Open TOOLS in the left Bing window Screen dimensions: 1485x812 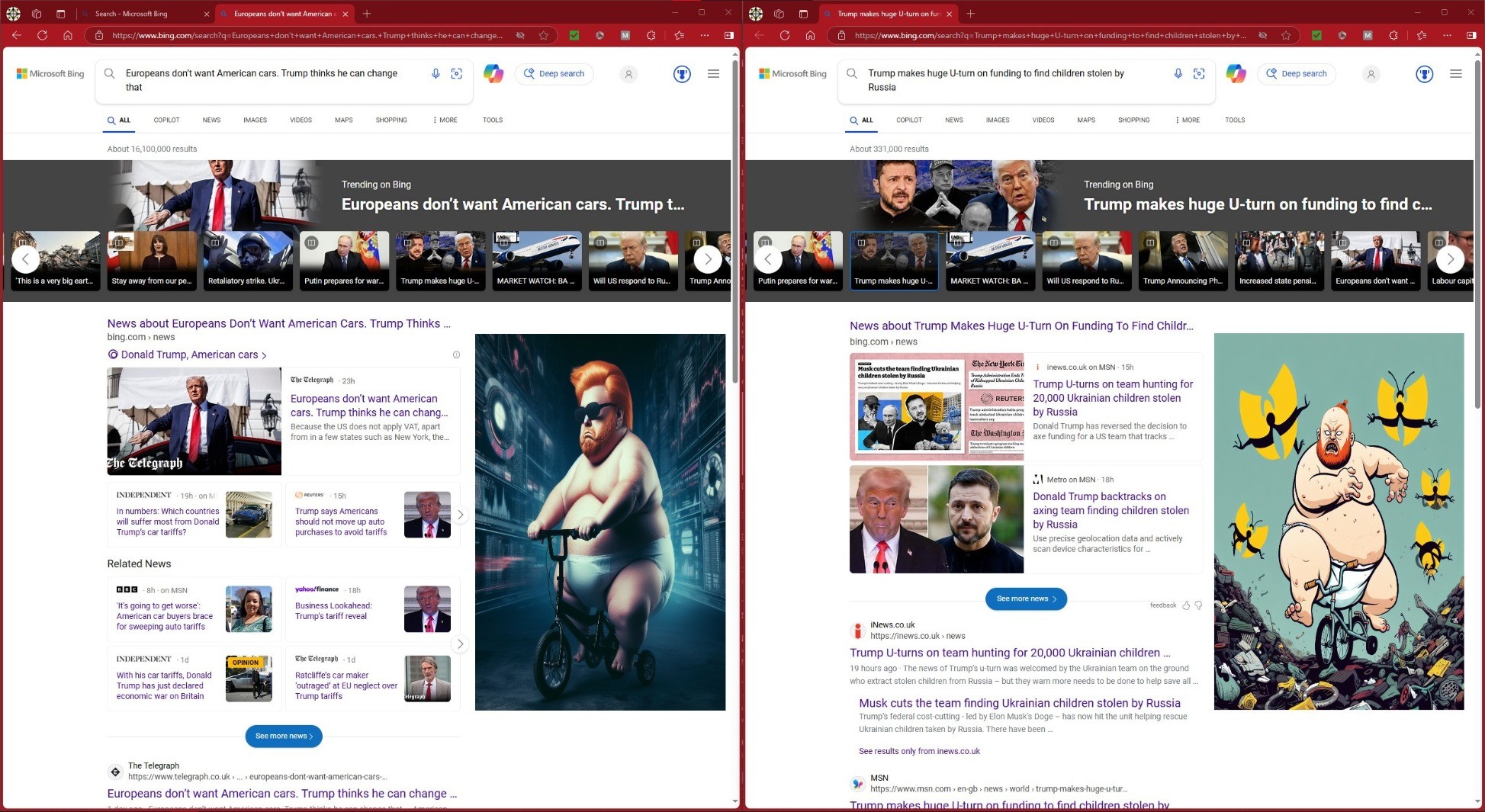coord(492,120)
